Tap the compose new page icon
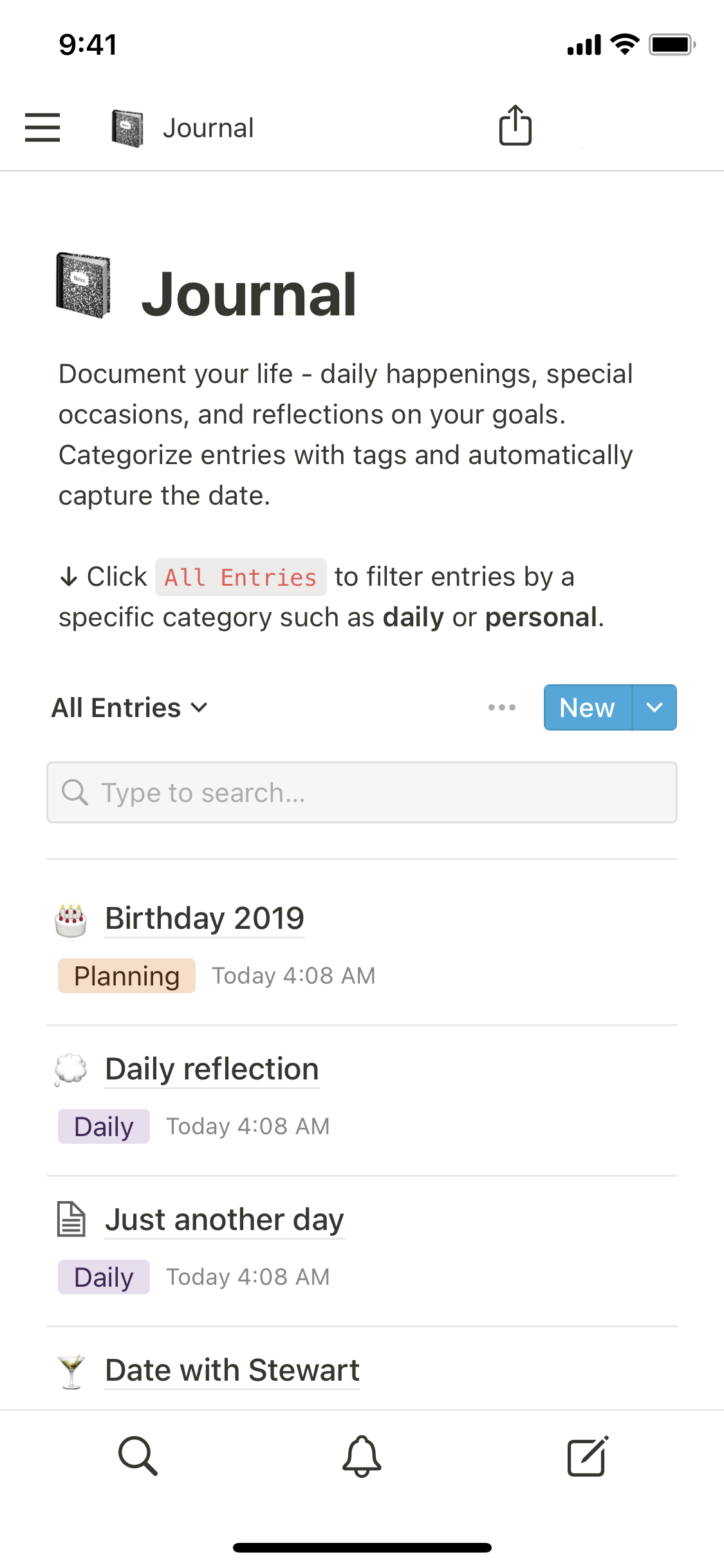Image resolution: width=724 pixels, height=1568 pixels. 587,1455
